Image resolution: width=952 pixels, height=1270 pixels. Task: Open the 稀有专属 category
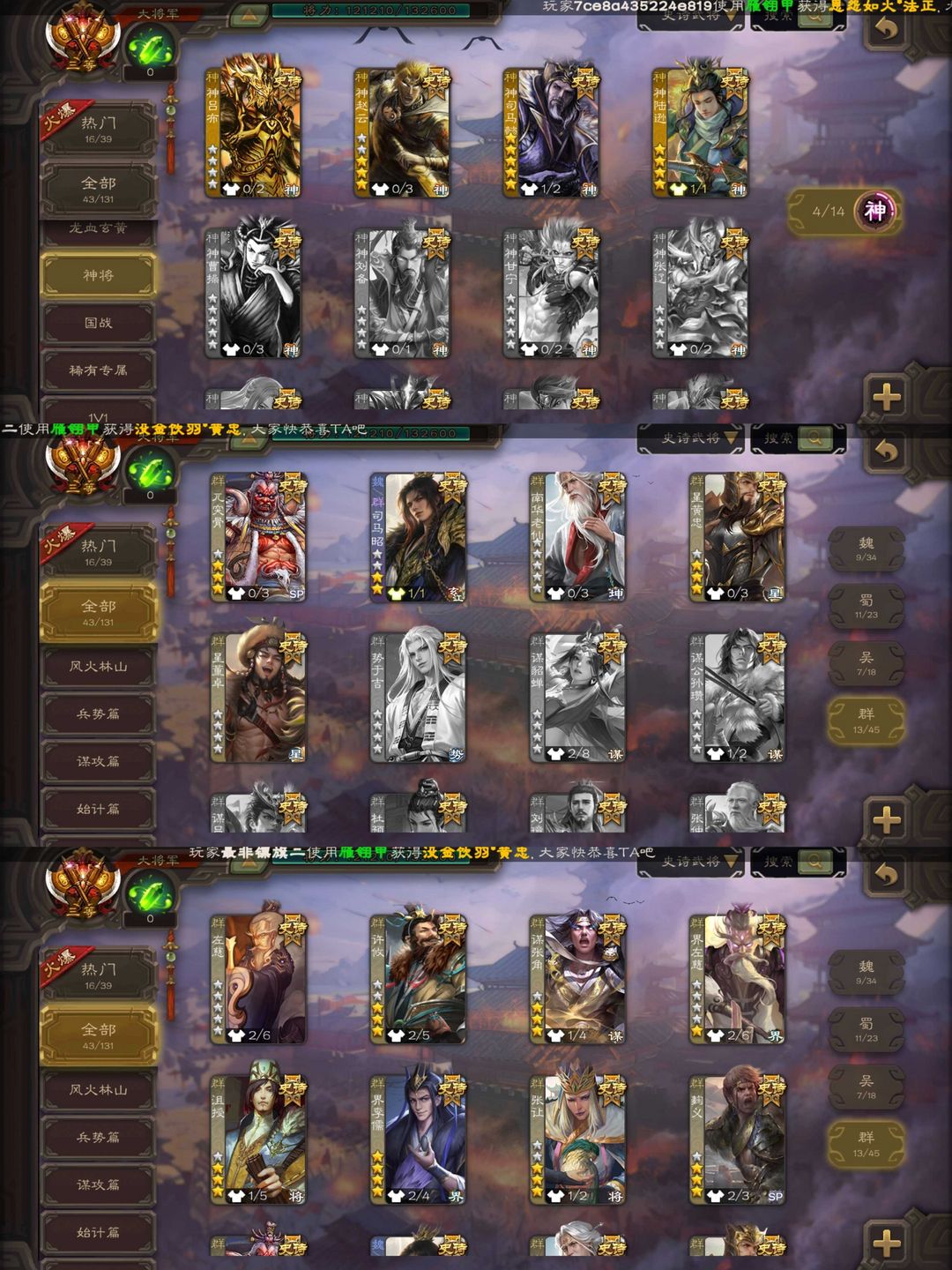point(99,370)
